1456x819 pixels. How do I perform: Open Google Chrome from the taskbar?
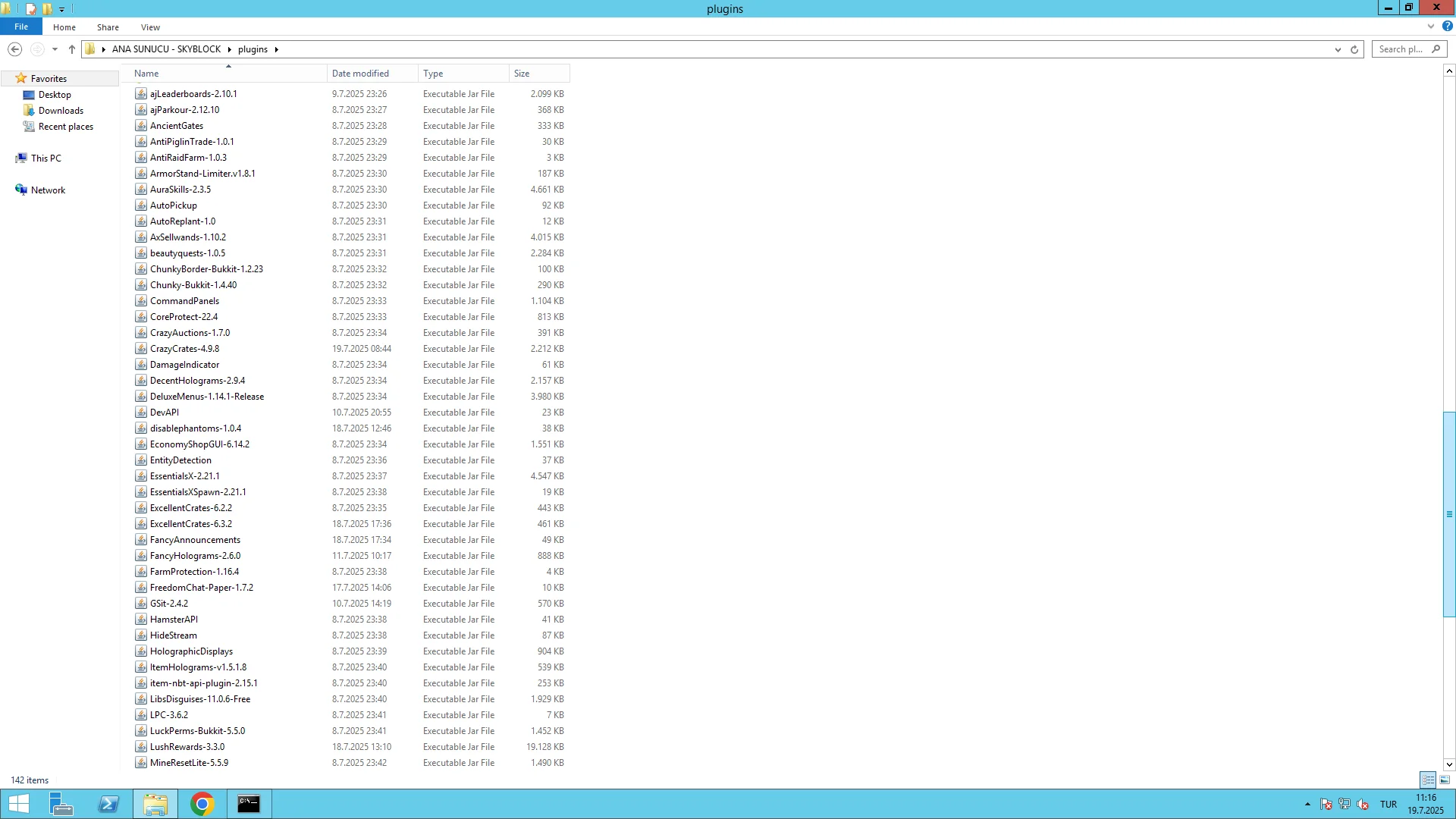tap(202, 804)
